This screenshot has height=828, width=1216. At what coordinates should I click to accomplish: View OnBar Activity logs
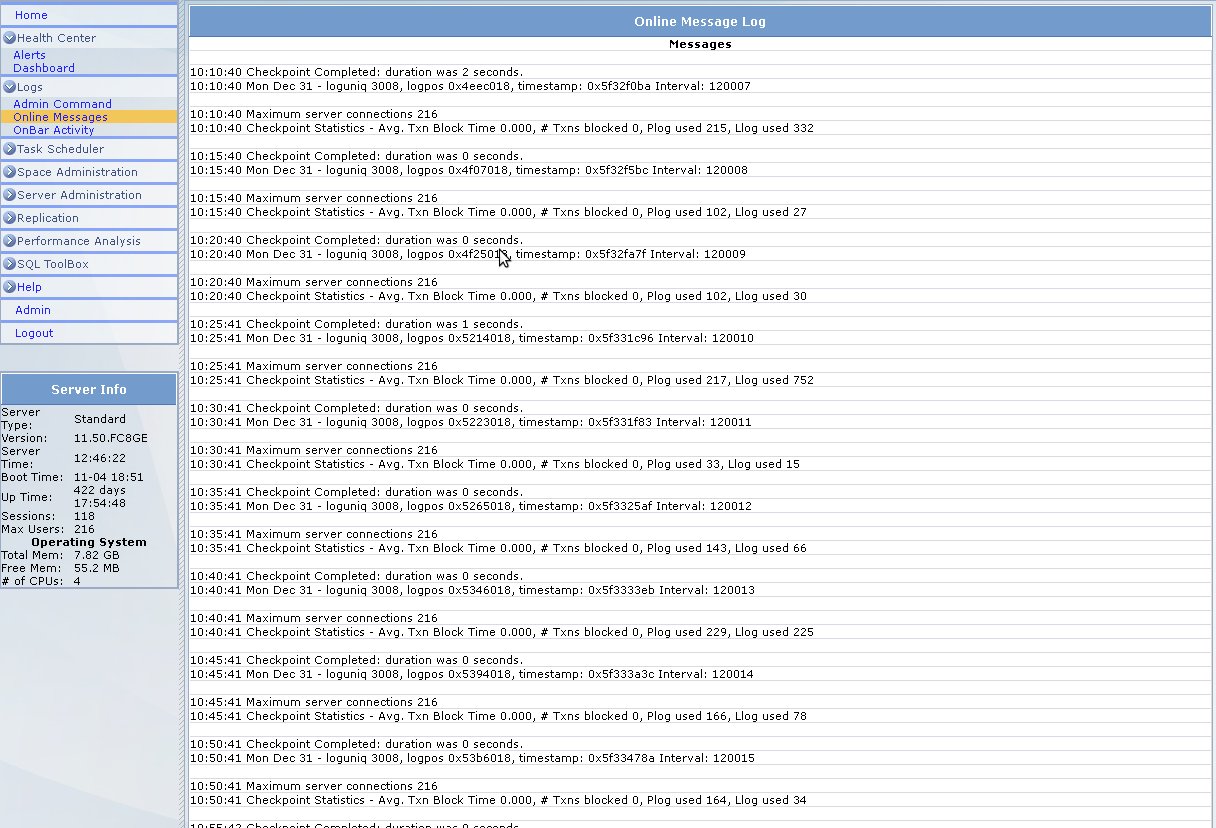(x=54, y=130)
